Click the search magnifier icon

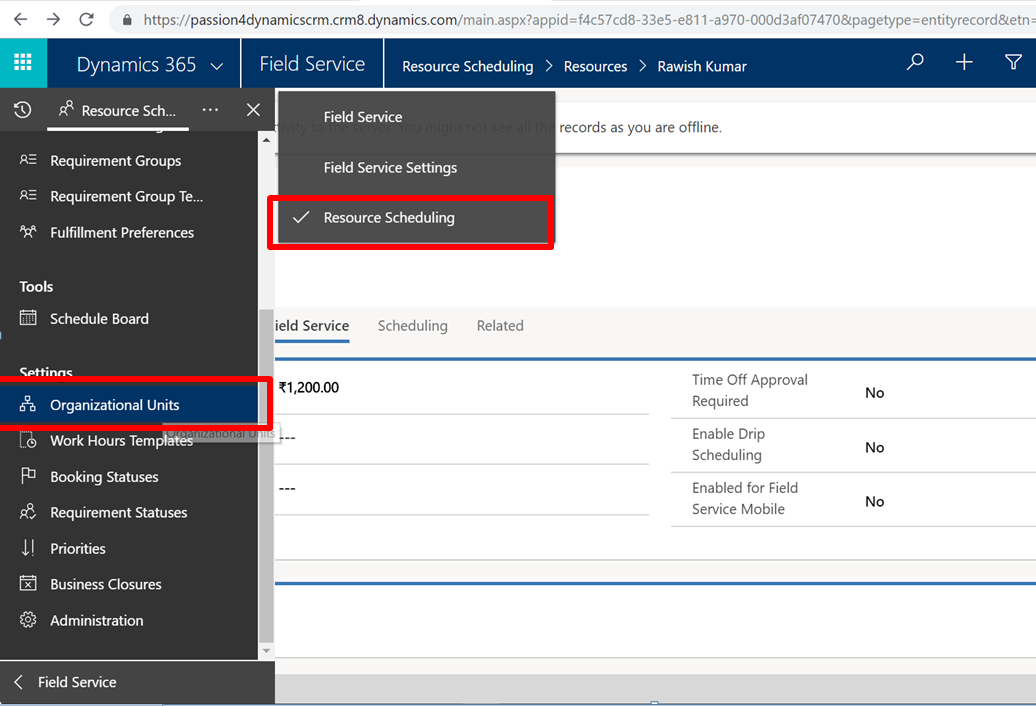pos(915,63)
